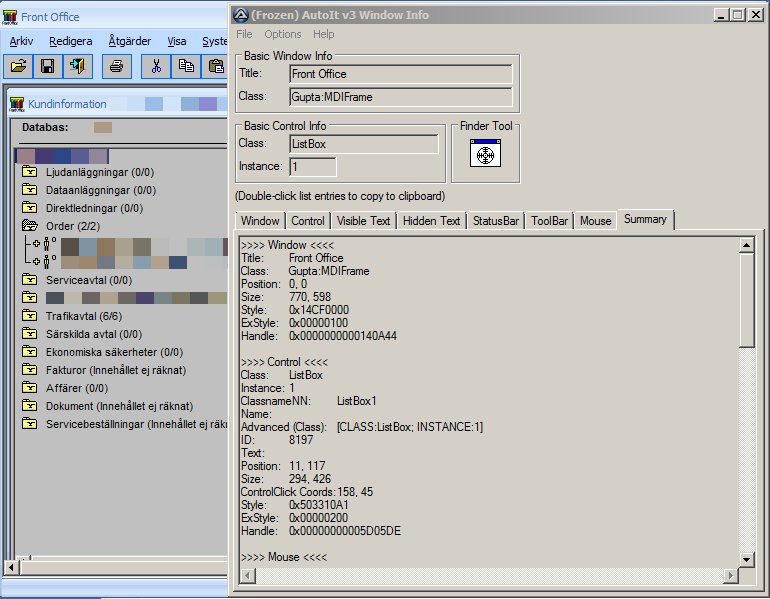Click the AutoIt Finder Tool crosshair icon
This screenshot has height=599, width=770.
tap(485, 155)
